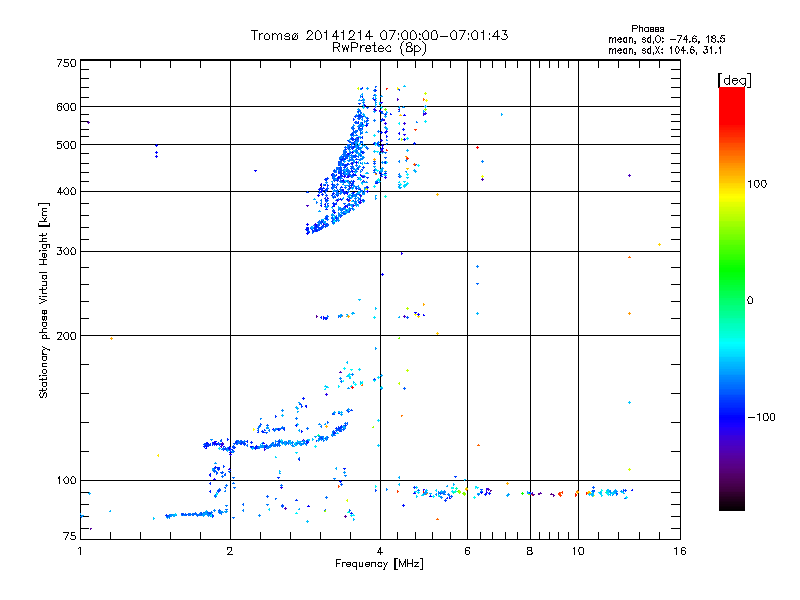800x600 pixels.
Task: Click the x-axis tick label '1'
Action: (x=80, y=551)
